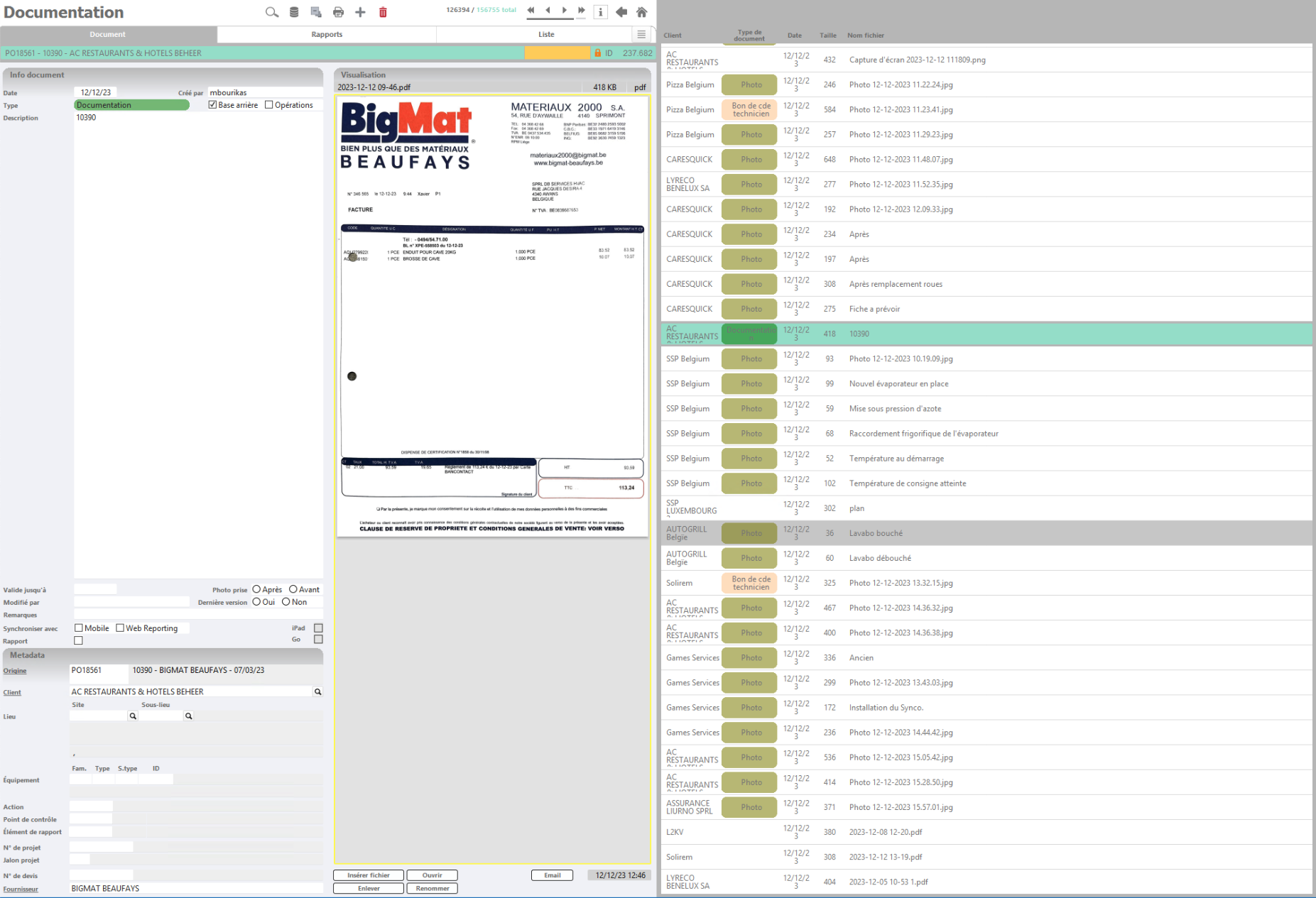This screenshot has height=898, width=1316.
Task: Click Bon de cde technicien tag for Pizza Belgium
Action: click(751, 109)
